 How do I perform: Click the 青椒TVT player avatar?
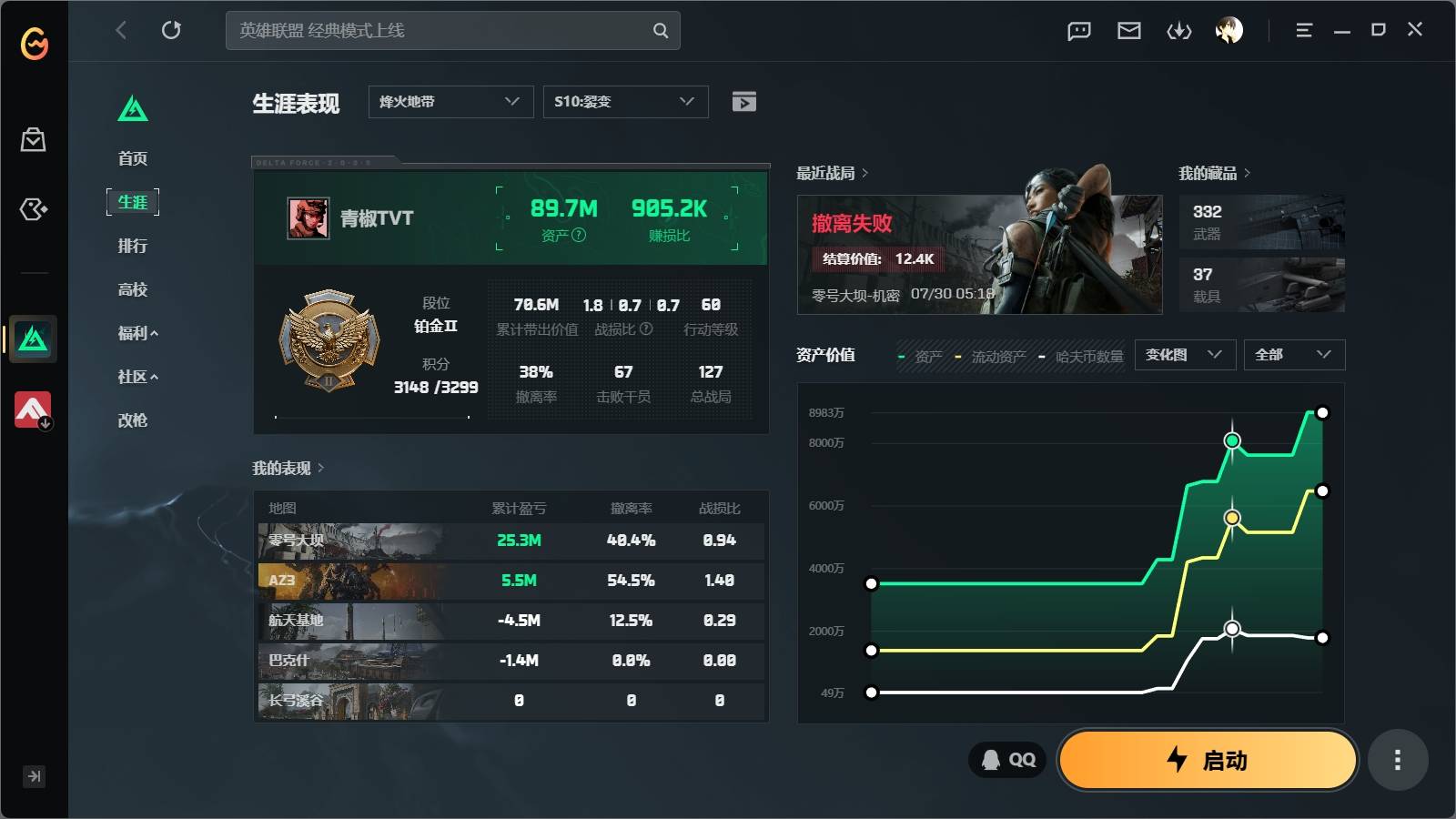[x=308, y=218]
